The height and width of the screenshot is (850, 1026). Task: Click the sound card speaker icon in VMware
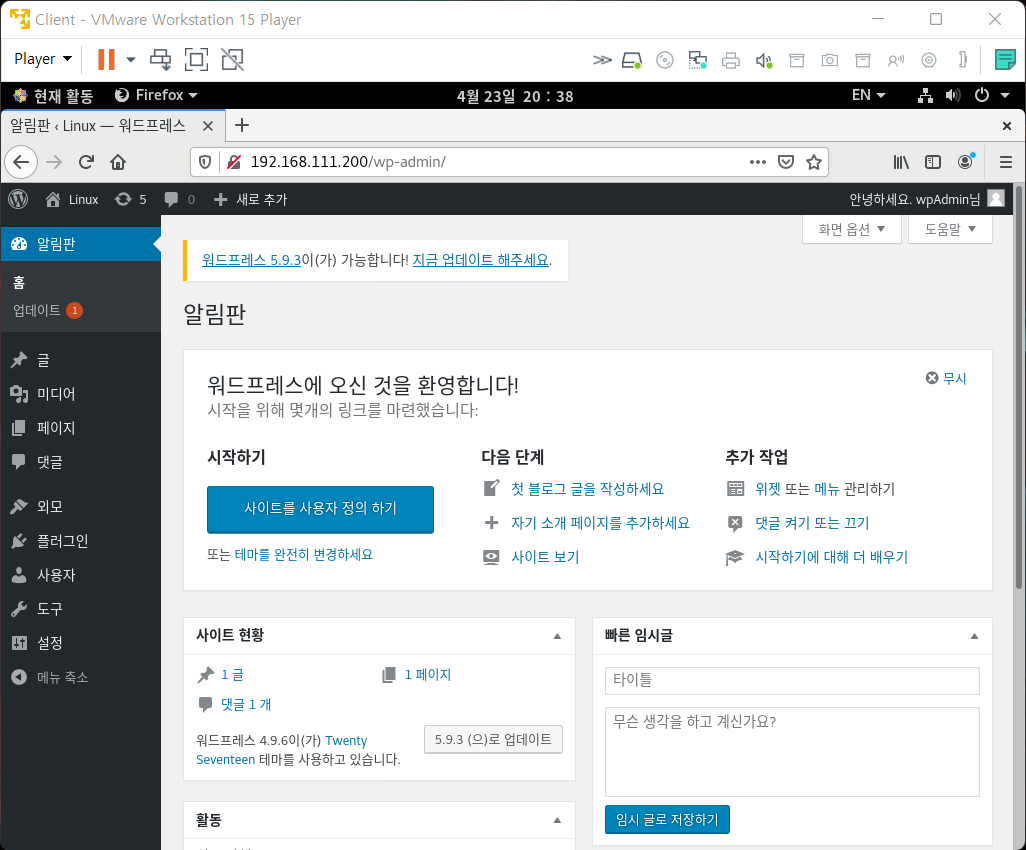[764, 61]
